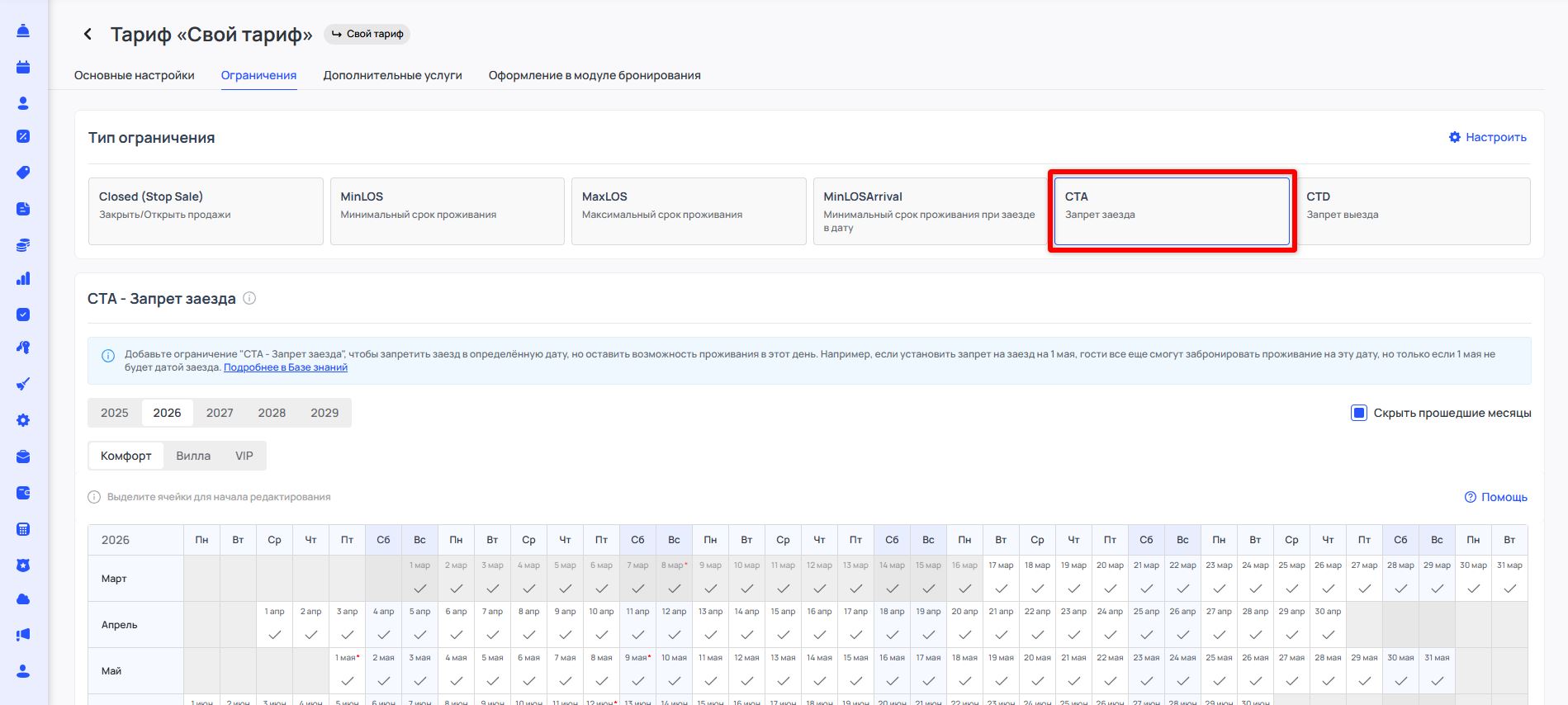Switch to the 'Основные настройки' tab
The height and width of the screenshot is (705, 1568).
135,75
